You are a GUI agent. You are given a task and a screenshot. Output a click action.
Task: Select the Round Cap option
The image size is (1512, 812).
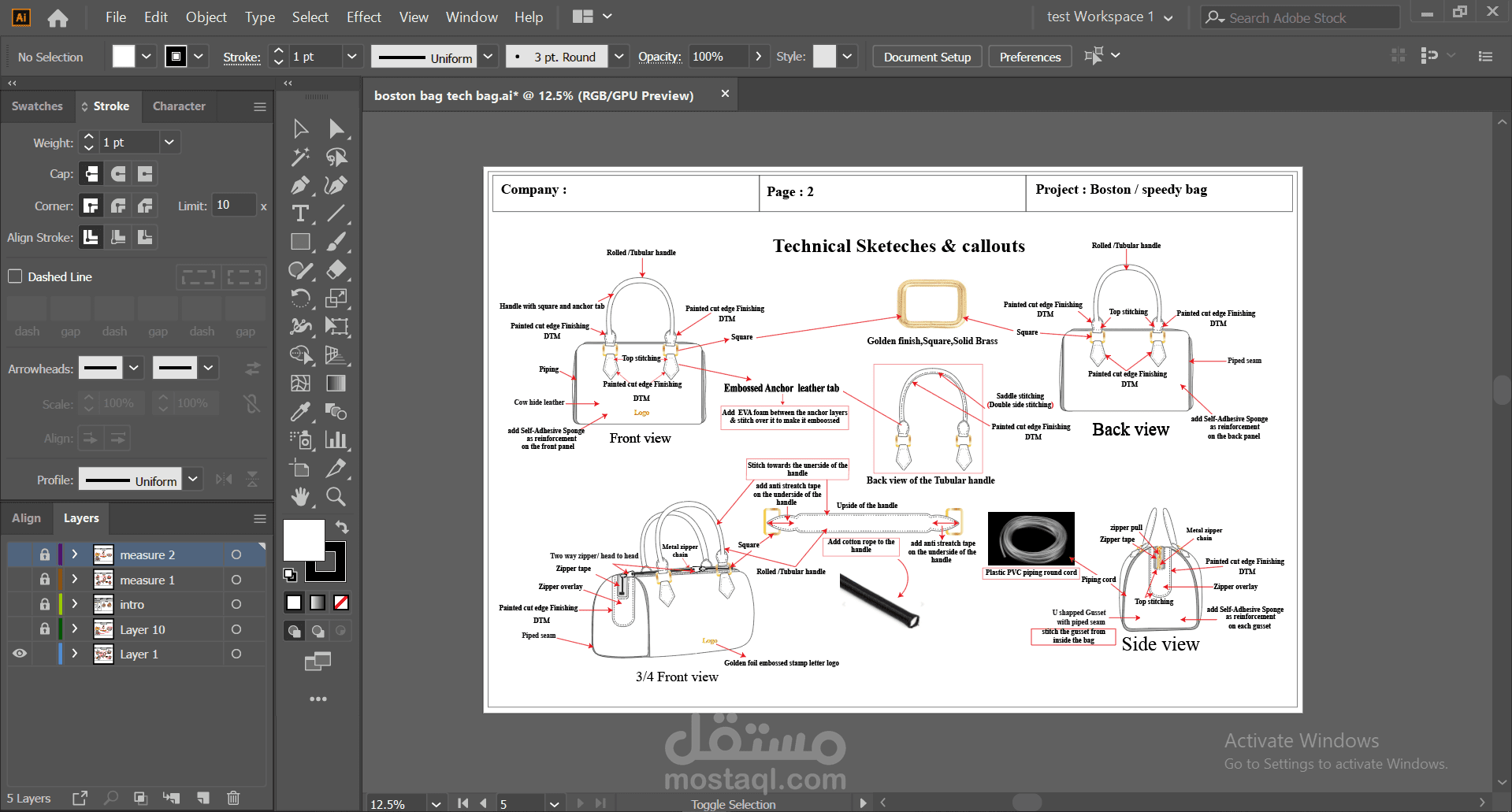pyautogui.click(x=118, y=174)
